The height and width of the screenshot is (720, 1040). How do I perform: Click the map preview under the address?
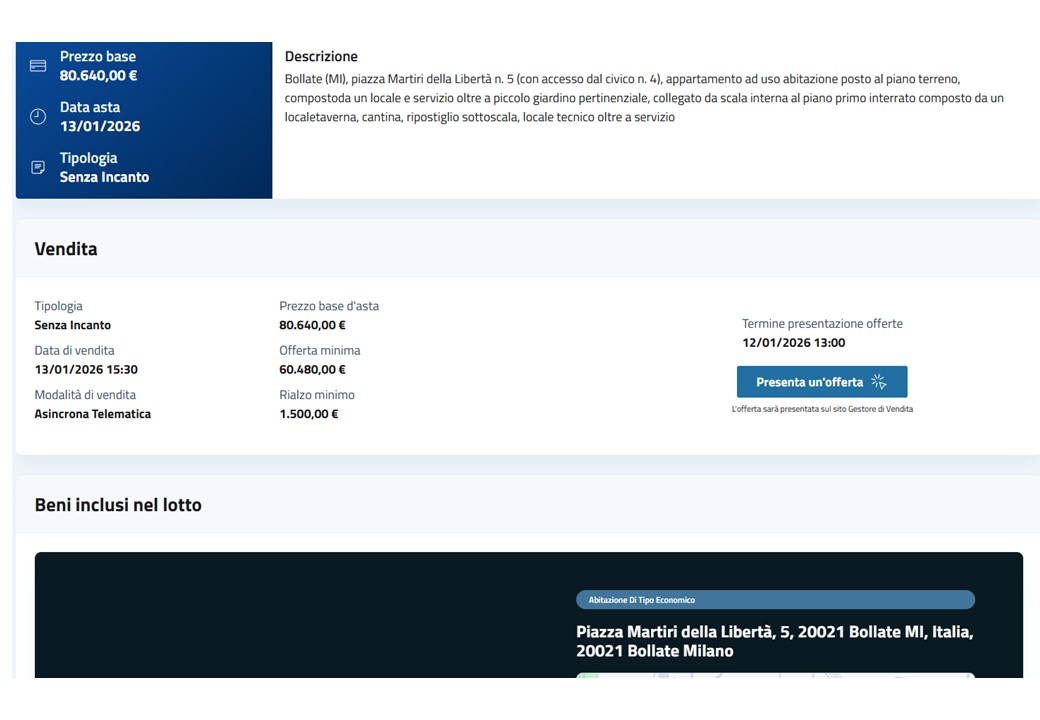(774, 675)
